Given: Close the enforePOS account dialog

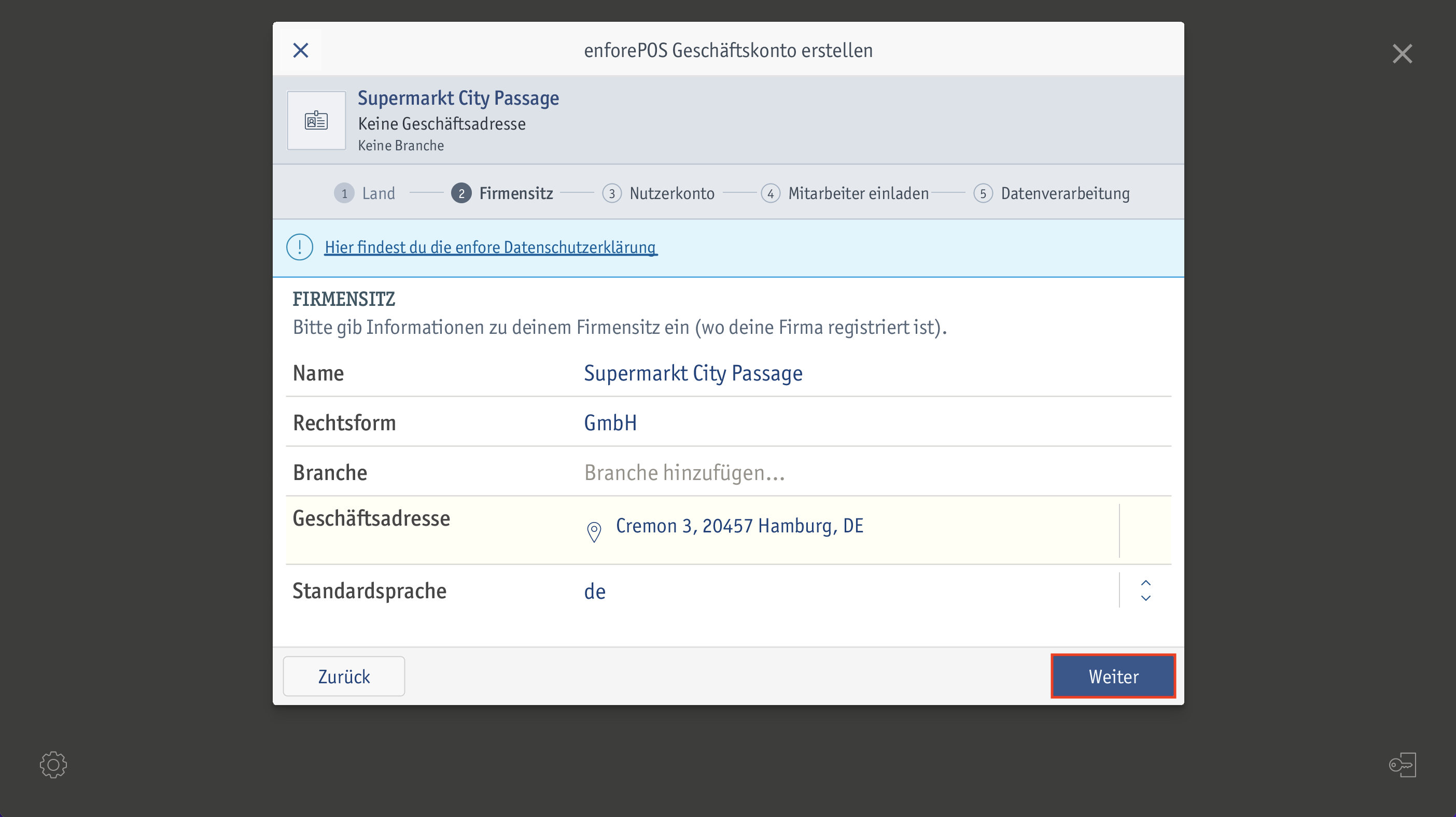Looking at the screenshot, I should coord(301,50).
